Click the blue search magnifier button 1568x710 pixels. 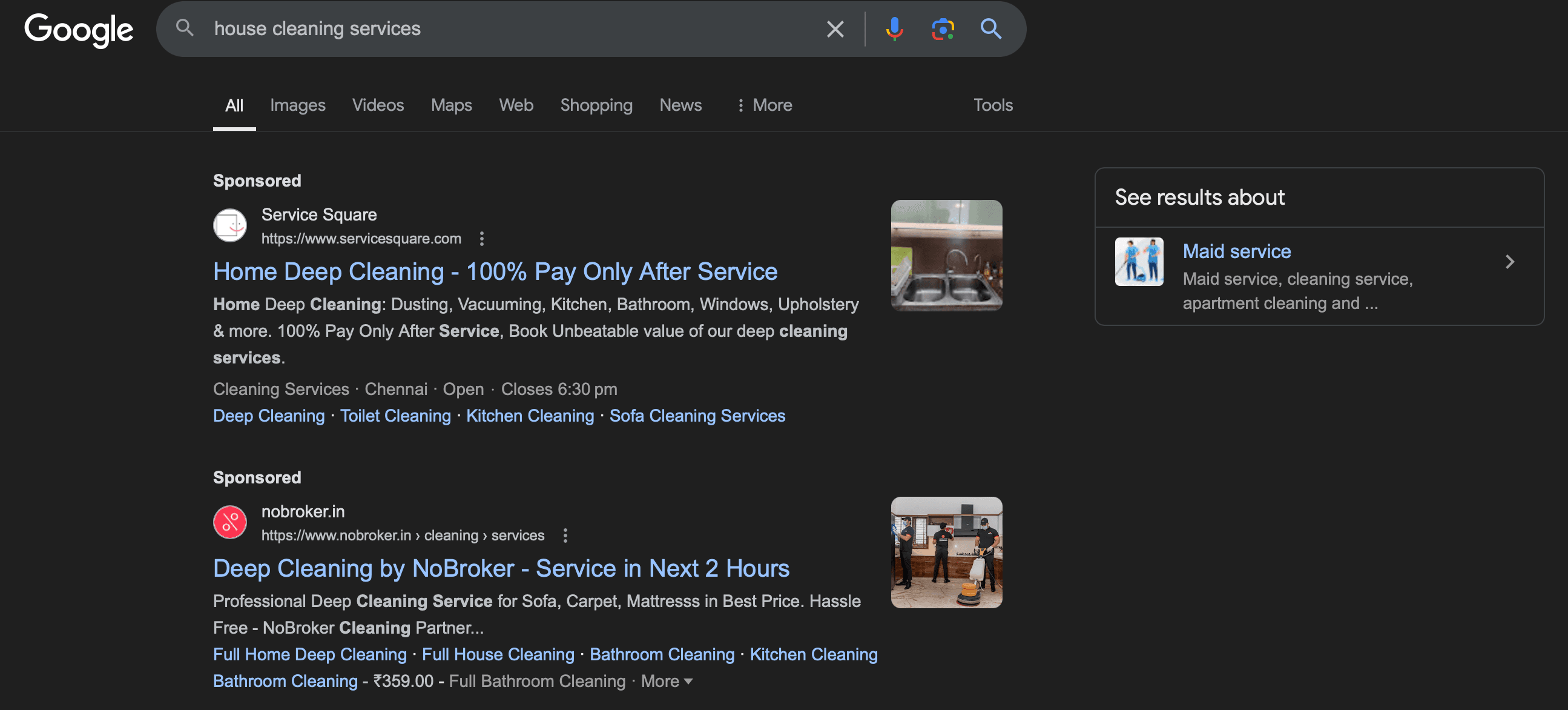point(990,28)
